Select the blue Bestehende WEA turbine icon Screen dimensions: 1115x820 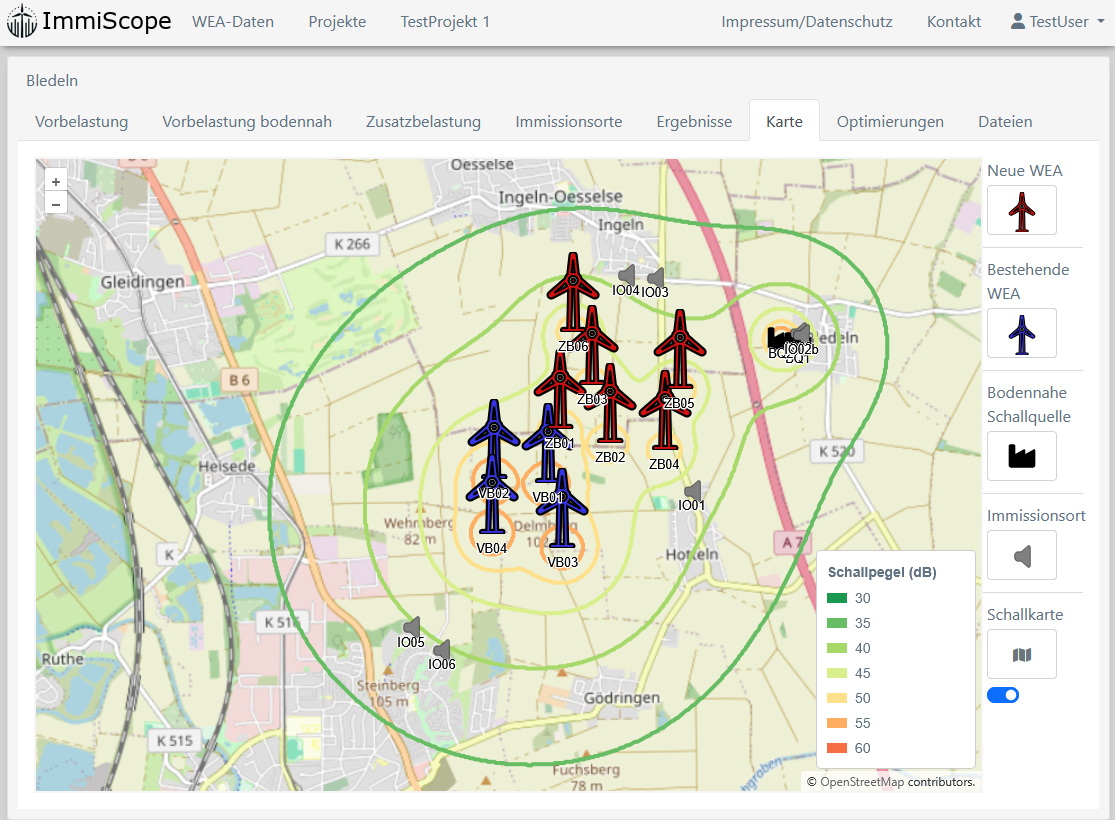pos(1021,333)
